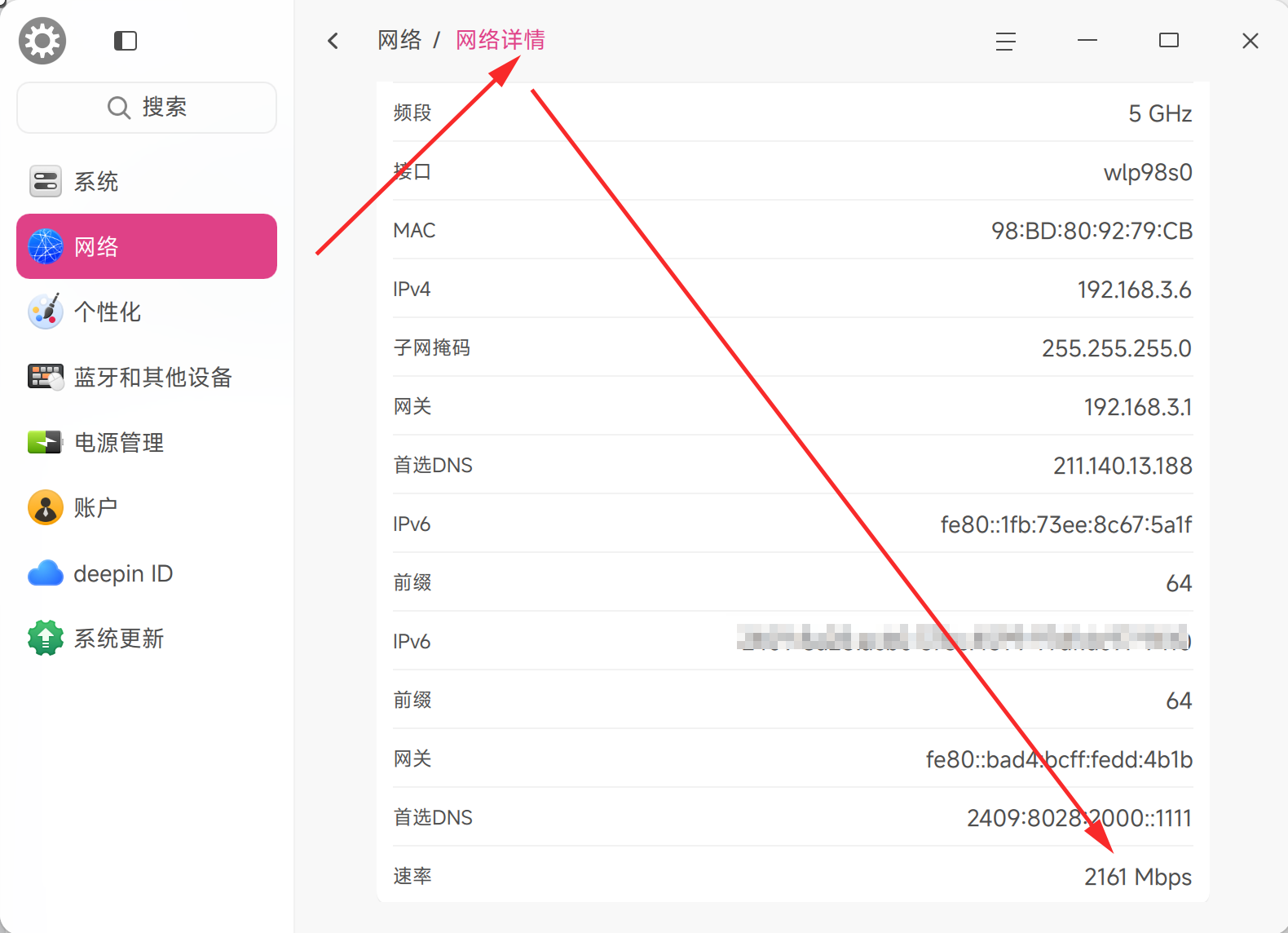Click the search input field
1288x933 pixels.
(x=147, y=108)
